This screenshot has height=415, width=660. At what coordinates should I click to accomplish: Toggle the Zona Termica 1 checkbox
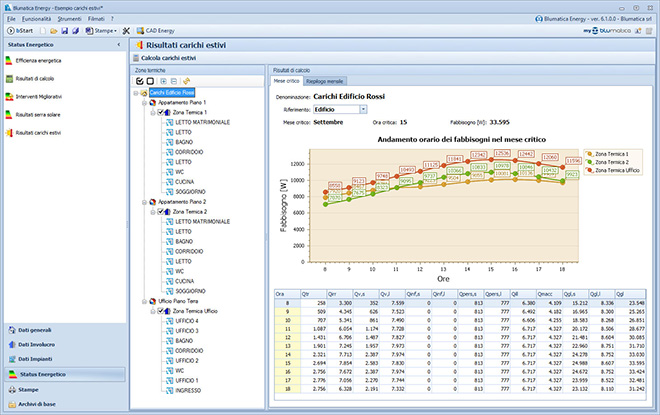click(160, 112)
